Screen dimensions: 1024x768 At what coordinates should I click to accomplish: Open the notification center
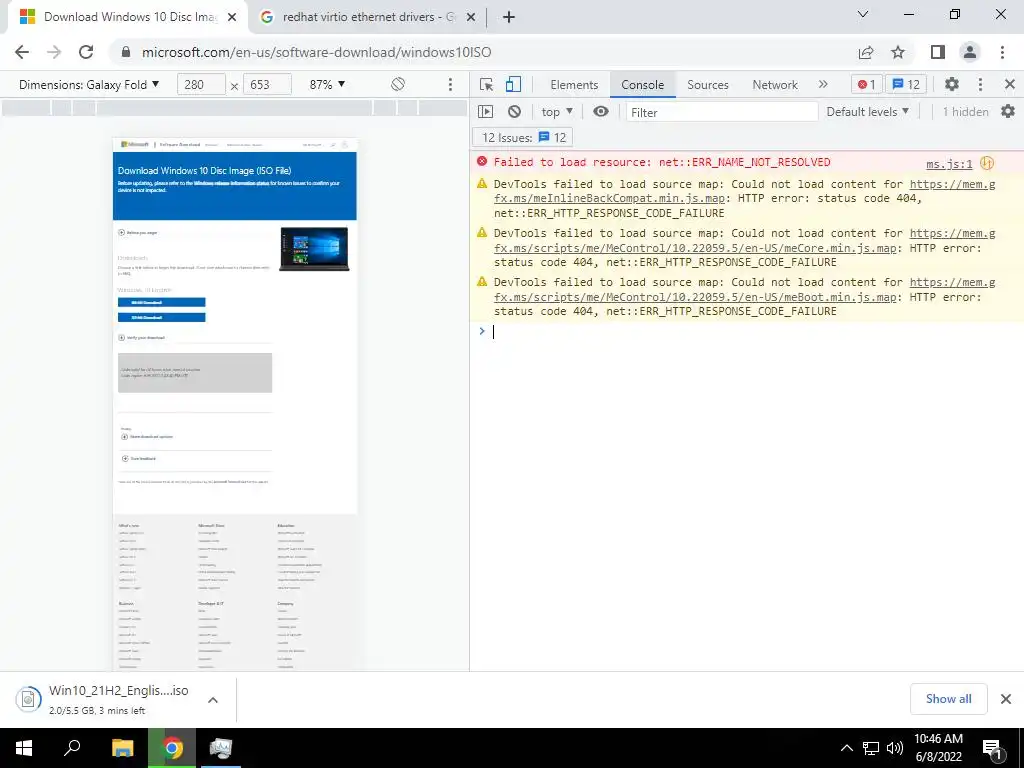[992, 749]
